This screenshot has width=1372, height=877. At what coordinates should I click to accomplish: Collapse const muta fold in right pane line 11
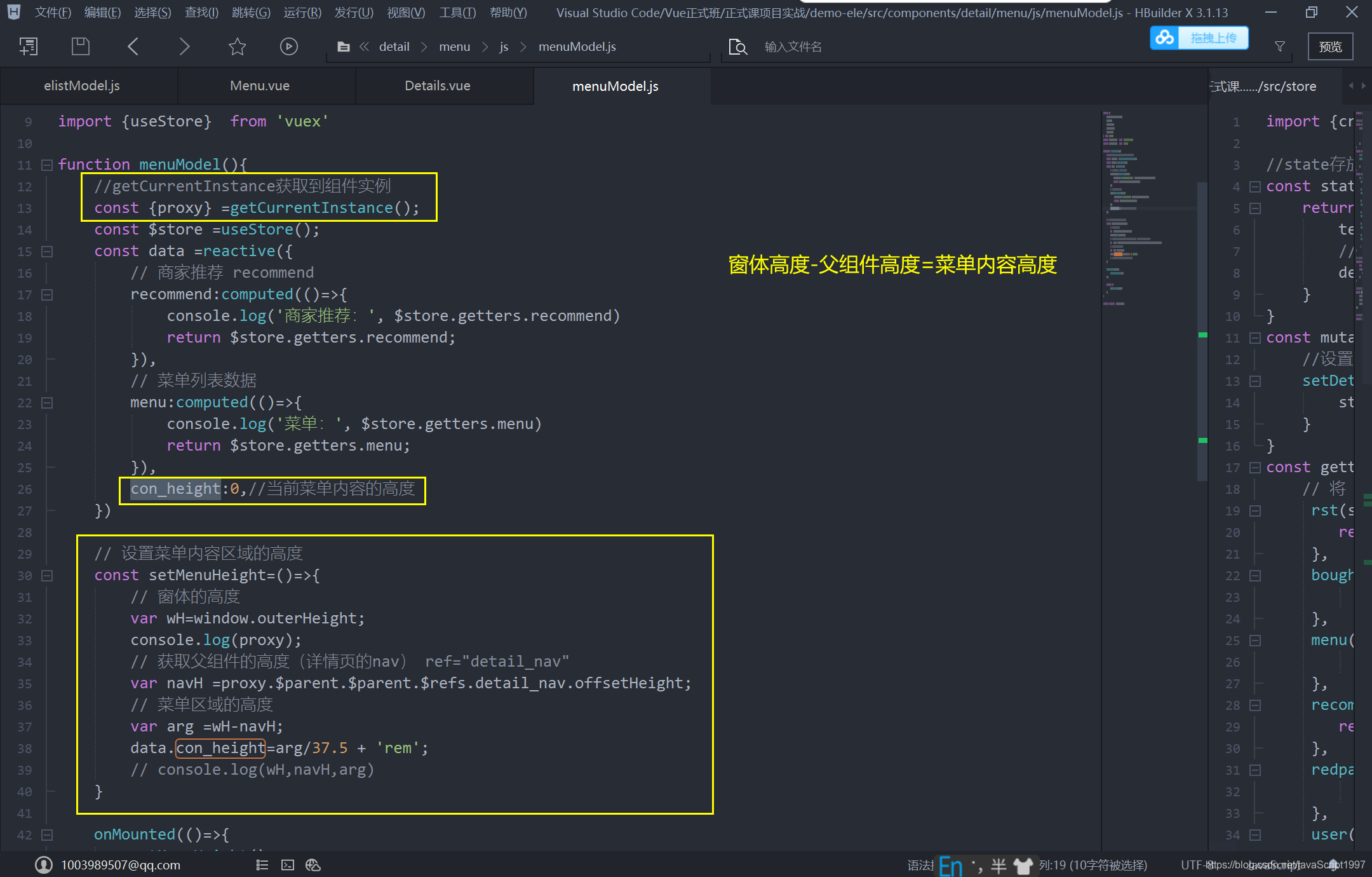point(1254,338)
